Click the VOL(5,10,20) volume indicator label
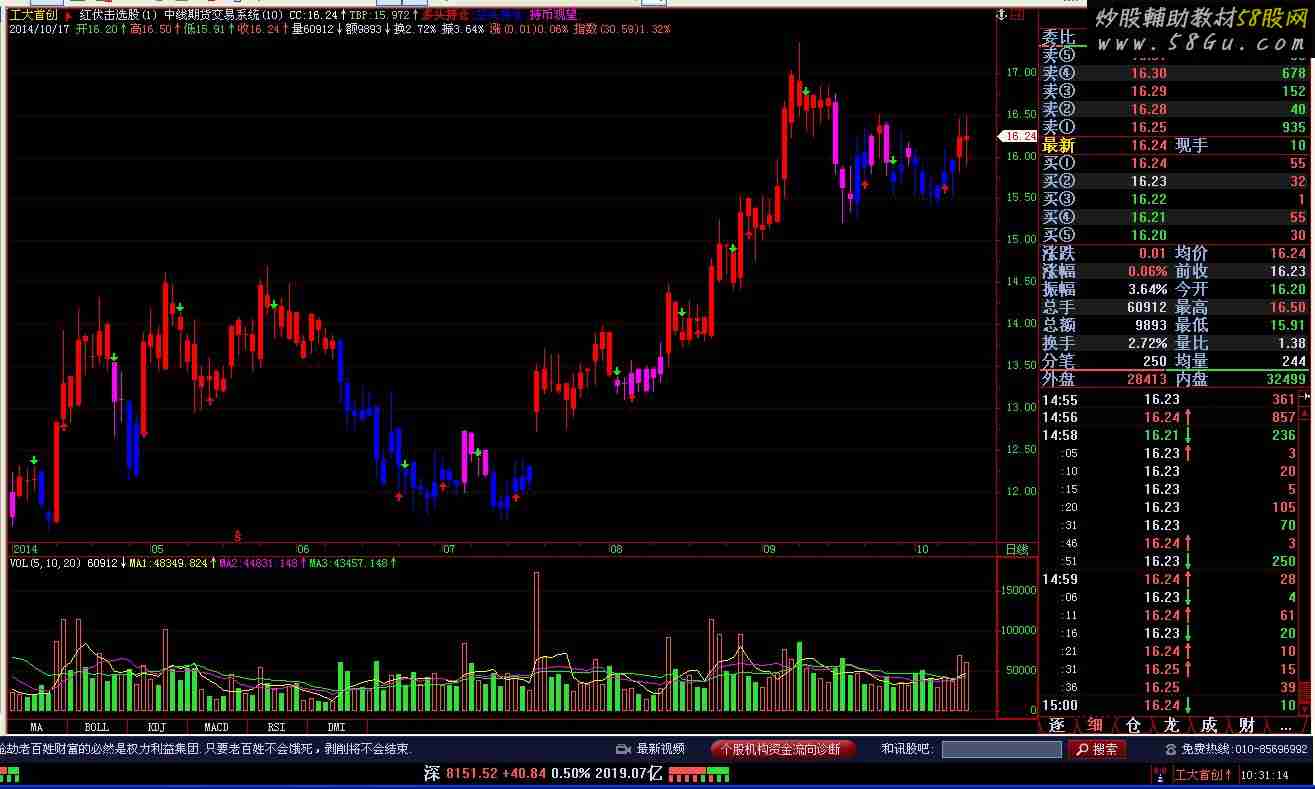 click(46, 564)
